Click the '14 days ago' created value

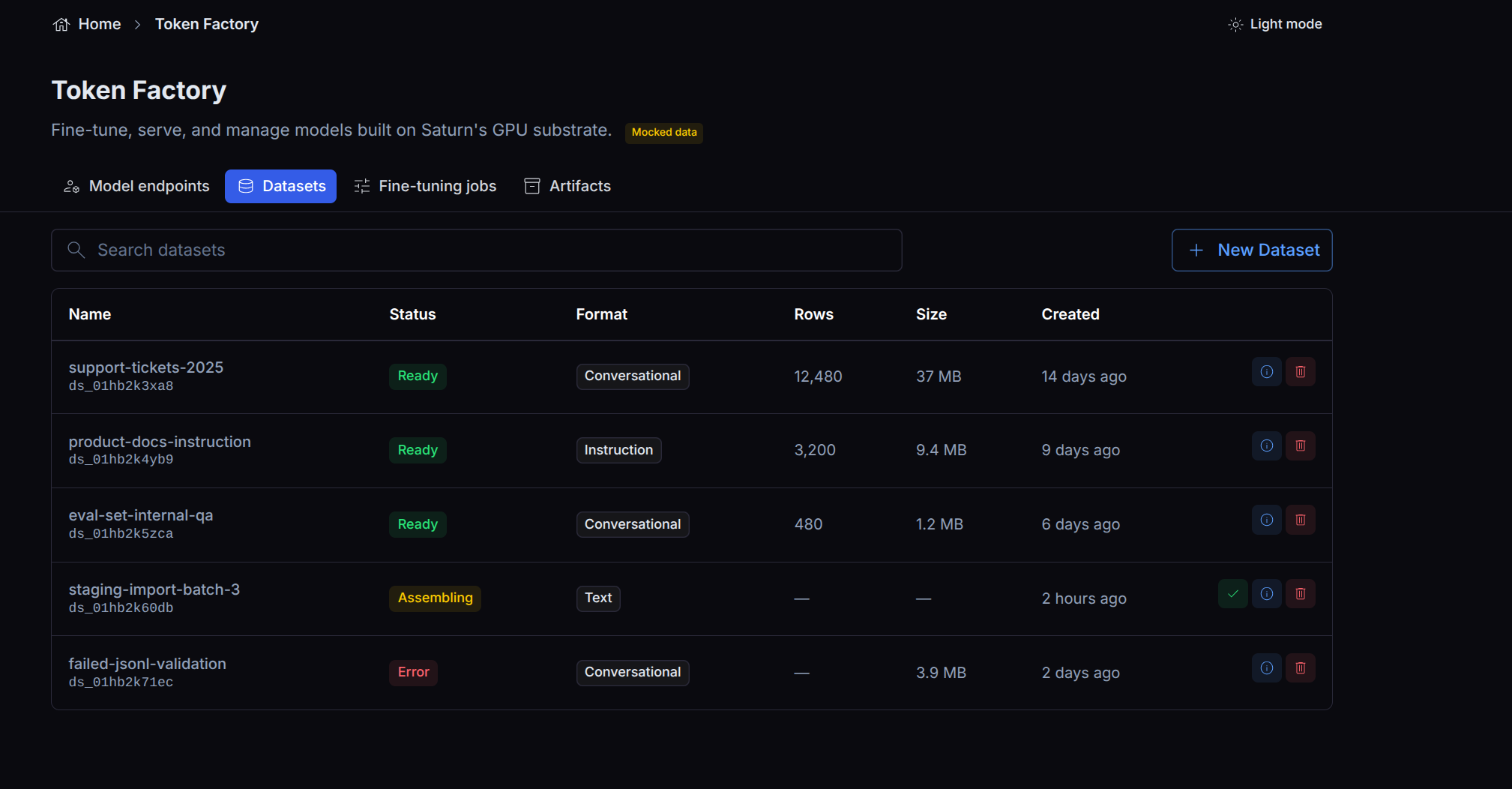pos(1084,376)
